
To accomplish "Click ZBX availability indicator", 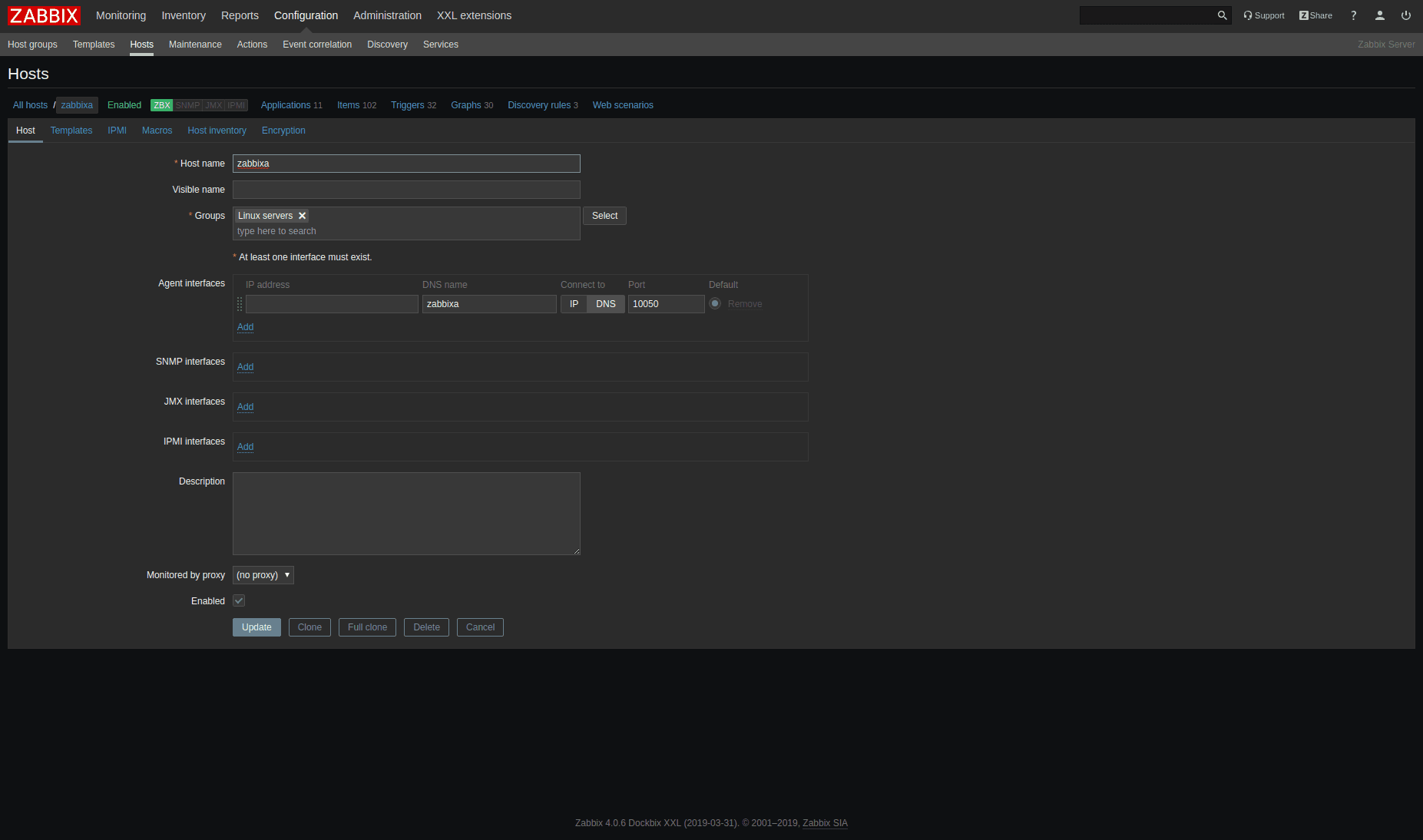I will pyautogui.click(x=161, y=104).
